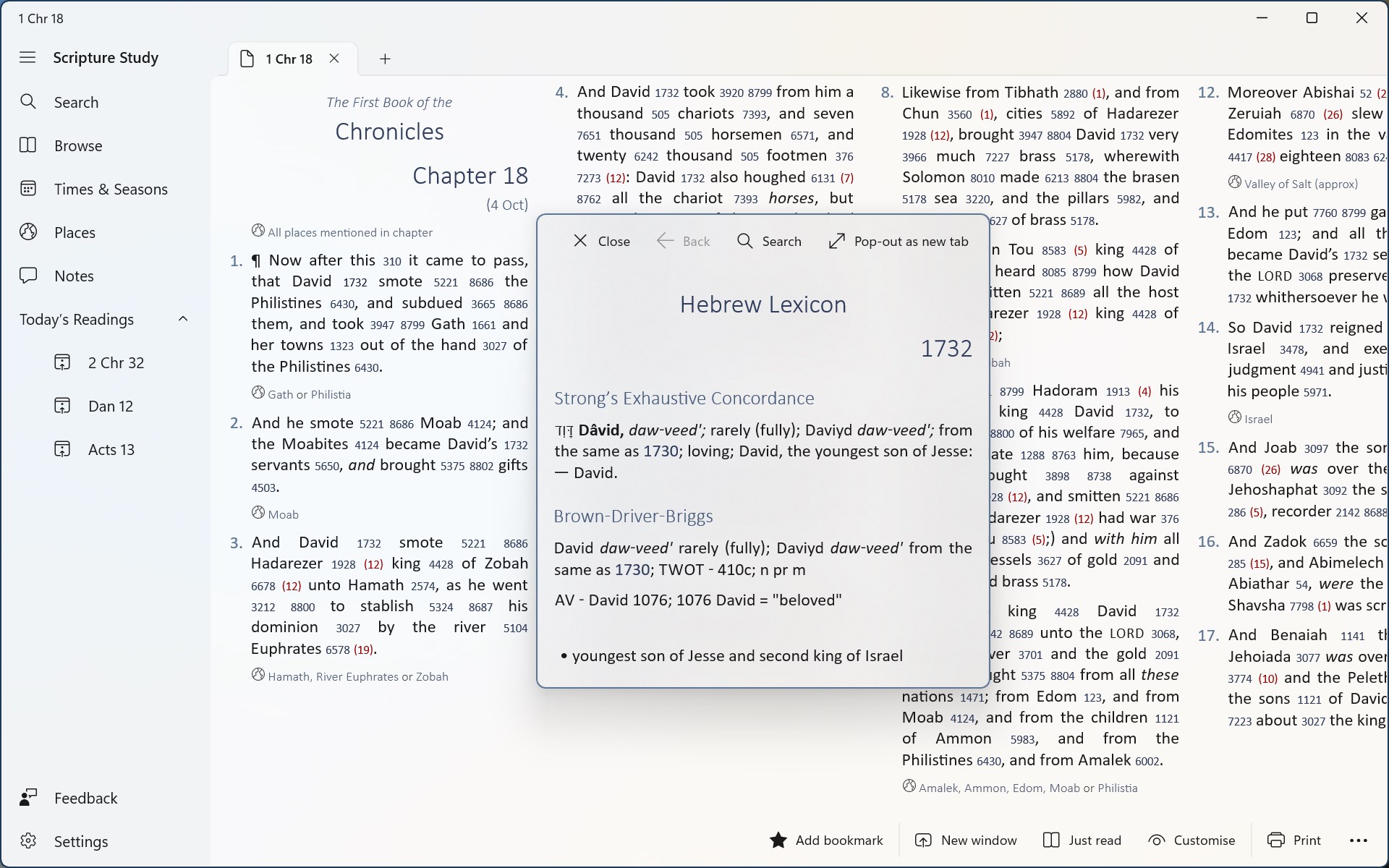The image size is (1389, 868).
Task: Open the Browse section
Action: (77, 145)
